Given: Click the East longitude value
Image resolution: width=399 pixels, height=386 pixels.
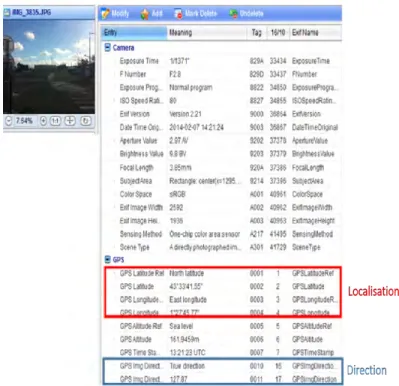Looking at the screenshot, I should tap(188, 299).
